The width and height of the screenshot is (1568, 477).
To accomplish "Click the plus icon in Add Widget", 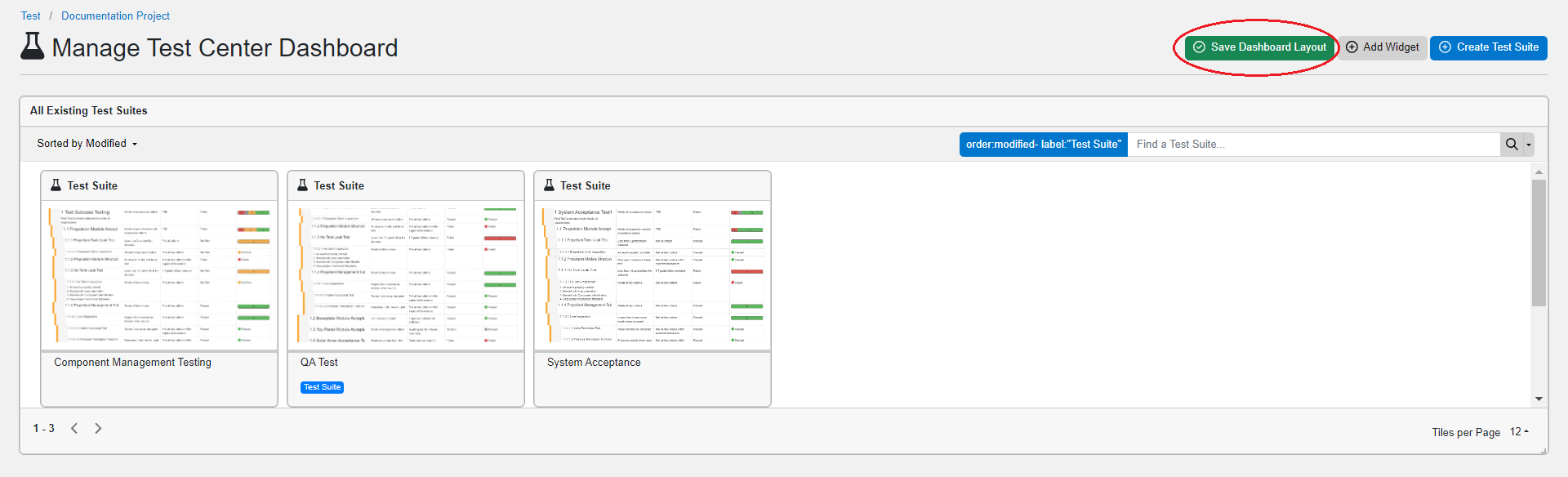I will [1352, 47].
